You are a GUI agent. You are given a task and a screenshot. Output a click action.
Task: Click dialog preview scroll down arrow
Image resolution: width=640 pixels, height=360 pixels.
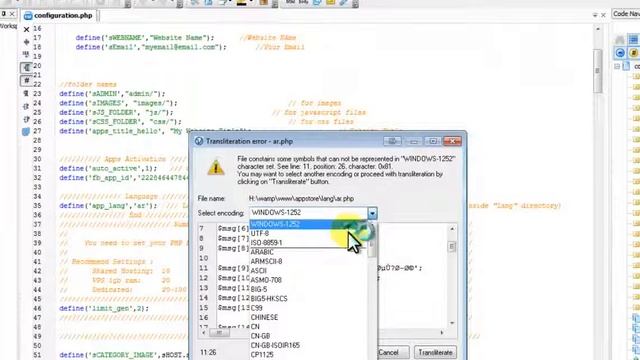(x=452, y=323)
